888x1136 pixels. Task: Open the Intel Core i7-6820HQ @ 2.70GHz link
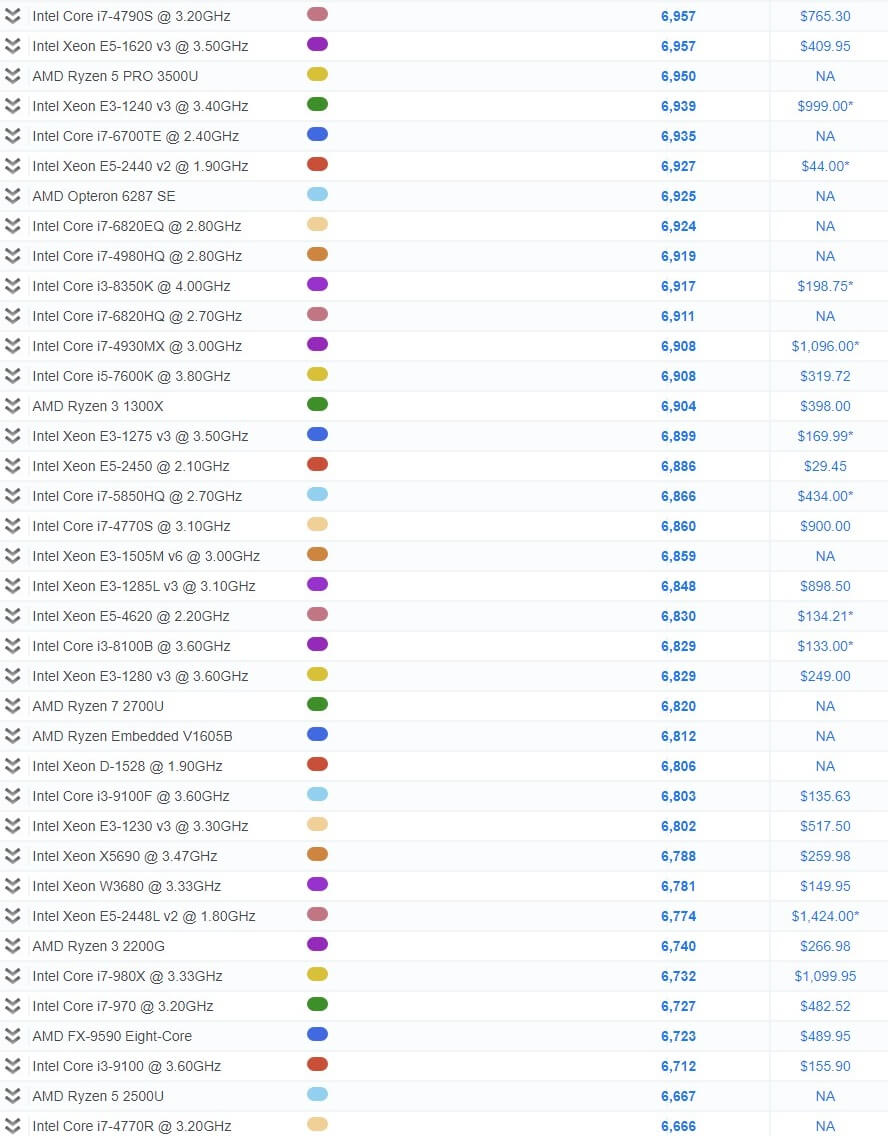click(x=137, y=316)
